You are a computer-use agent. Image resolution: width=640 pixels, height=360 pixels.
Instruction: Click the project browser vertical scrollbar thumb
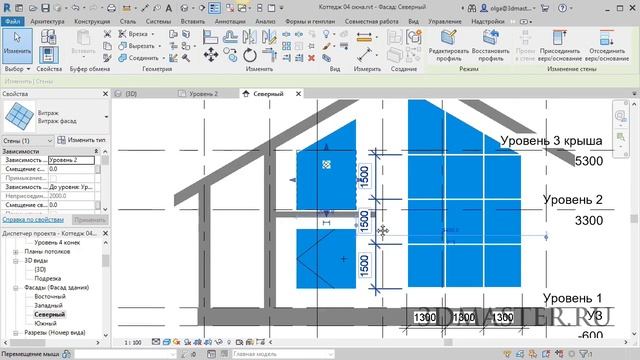tap(105, 260)
